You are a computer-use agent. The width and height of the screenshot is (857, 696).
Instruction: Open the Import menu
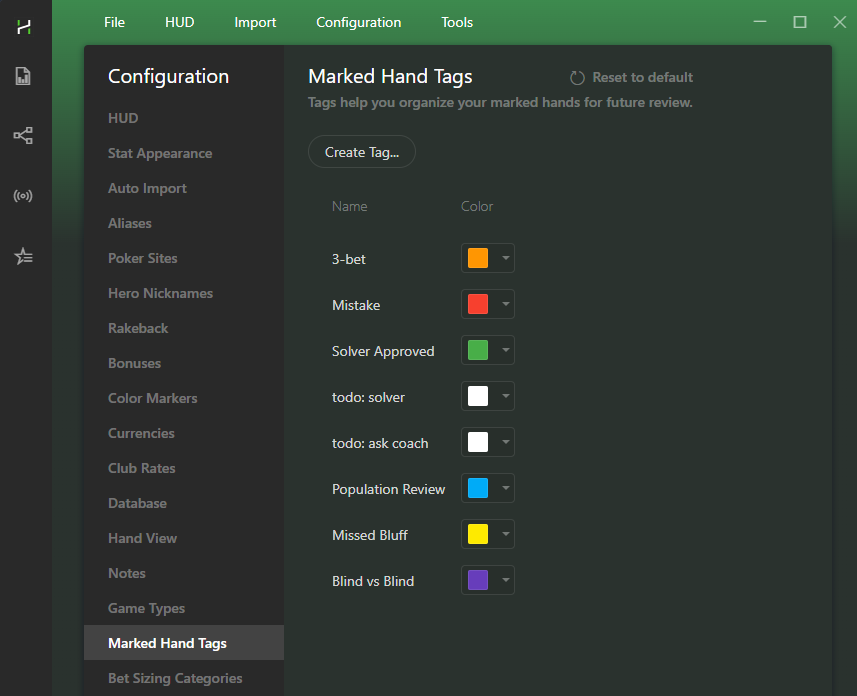pos(255,22)
